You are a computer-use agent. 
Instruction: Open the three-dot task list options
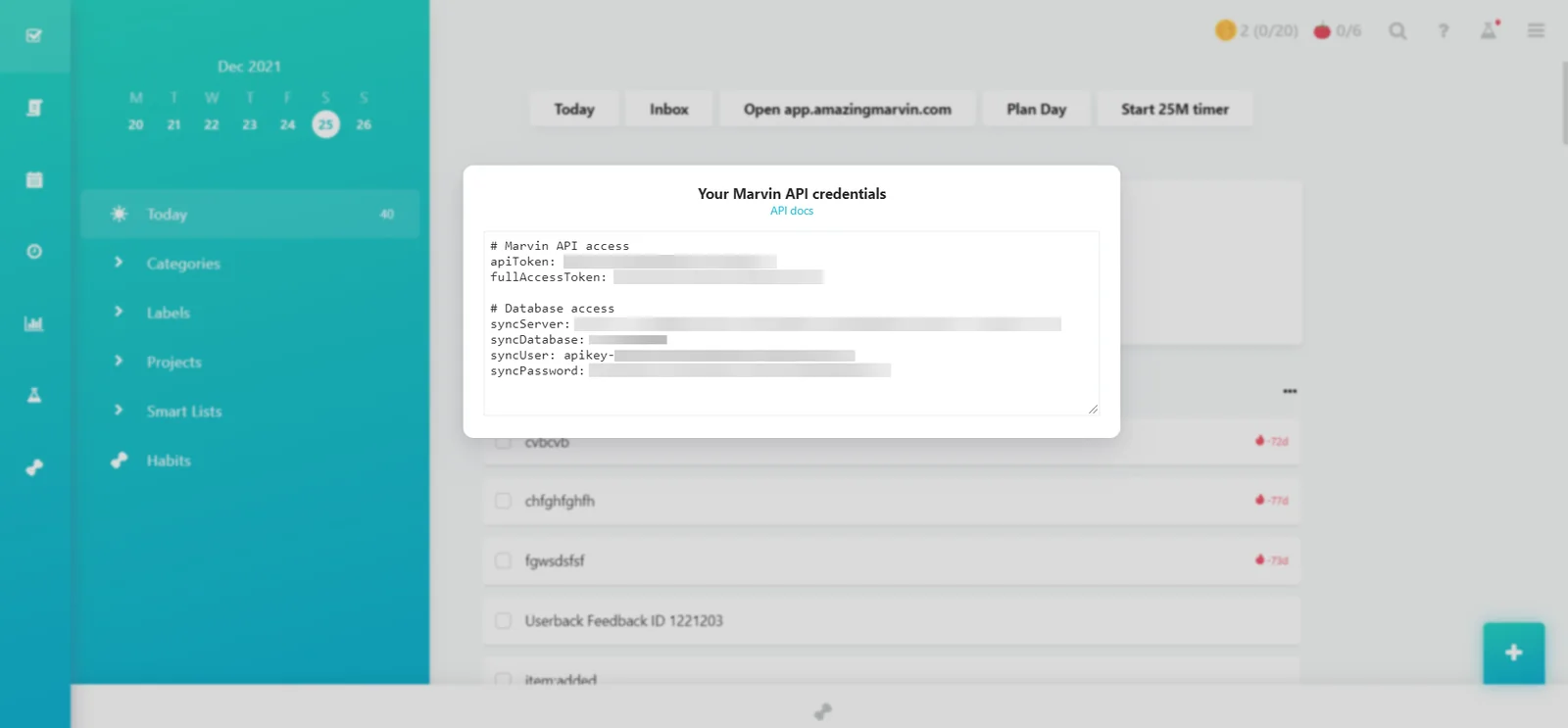[1290, 391]
